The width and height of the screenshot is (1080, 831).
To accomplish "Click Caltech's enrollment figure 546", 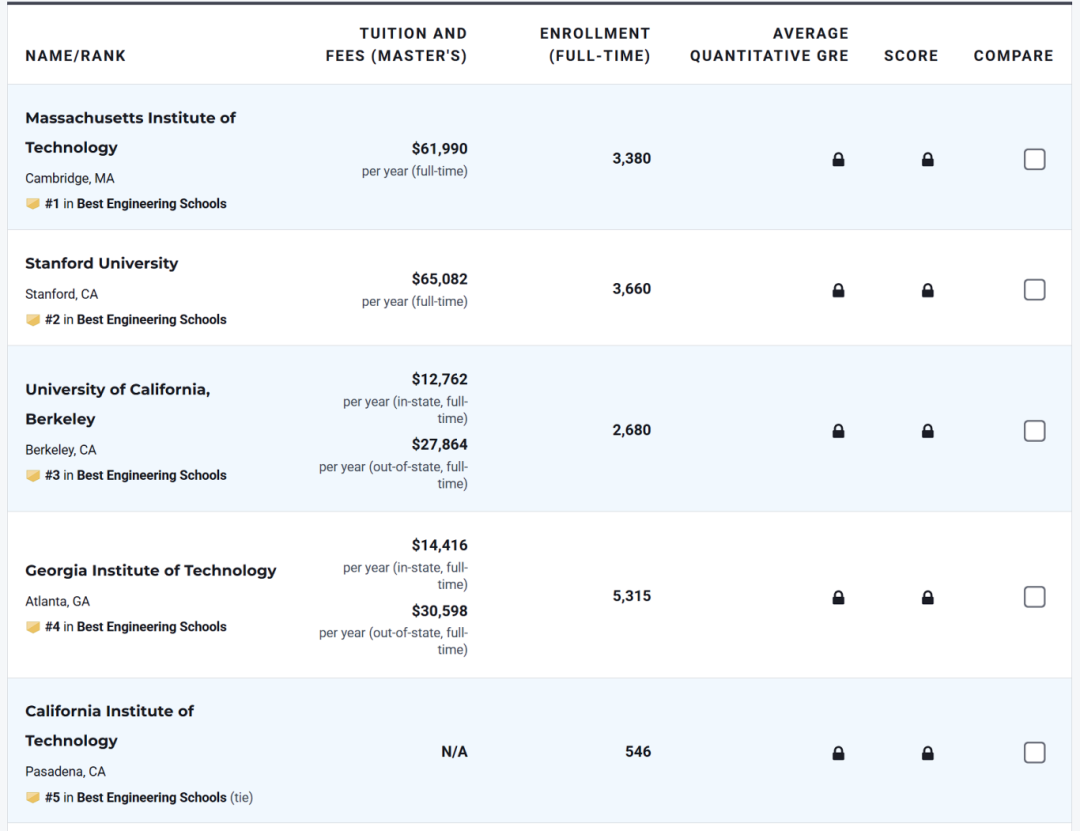I will [x=638, y=752].
